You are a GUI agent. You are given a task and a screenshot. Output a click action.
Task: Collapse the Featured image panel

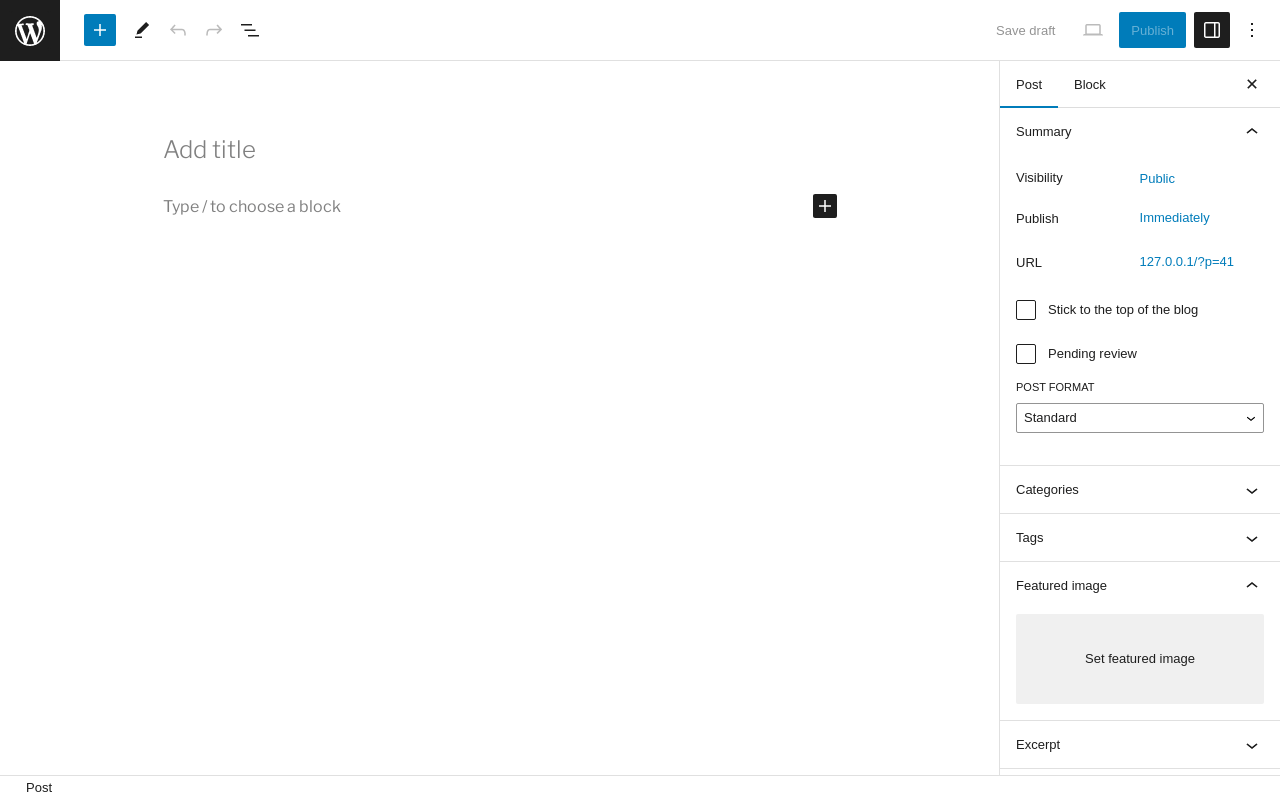[1140, 586]
